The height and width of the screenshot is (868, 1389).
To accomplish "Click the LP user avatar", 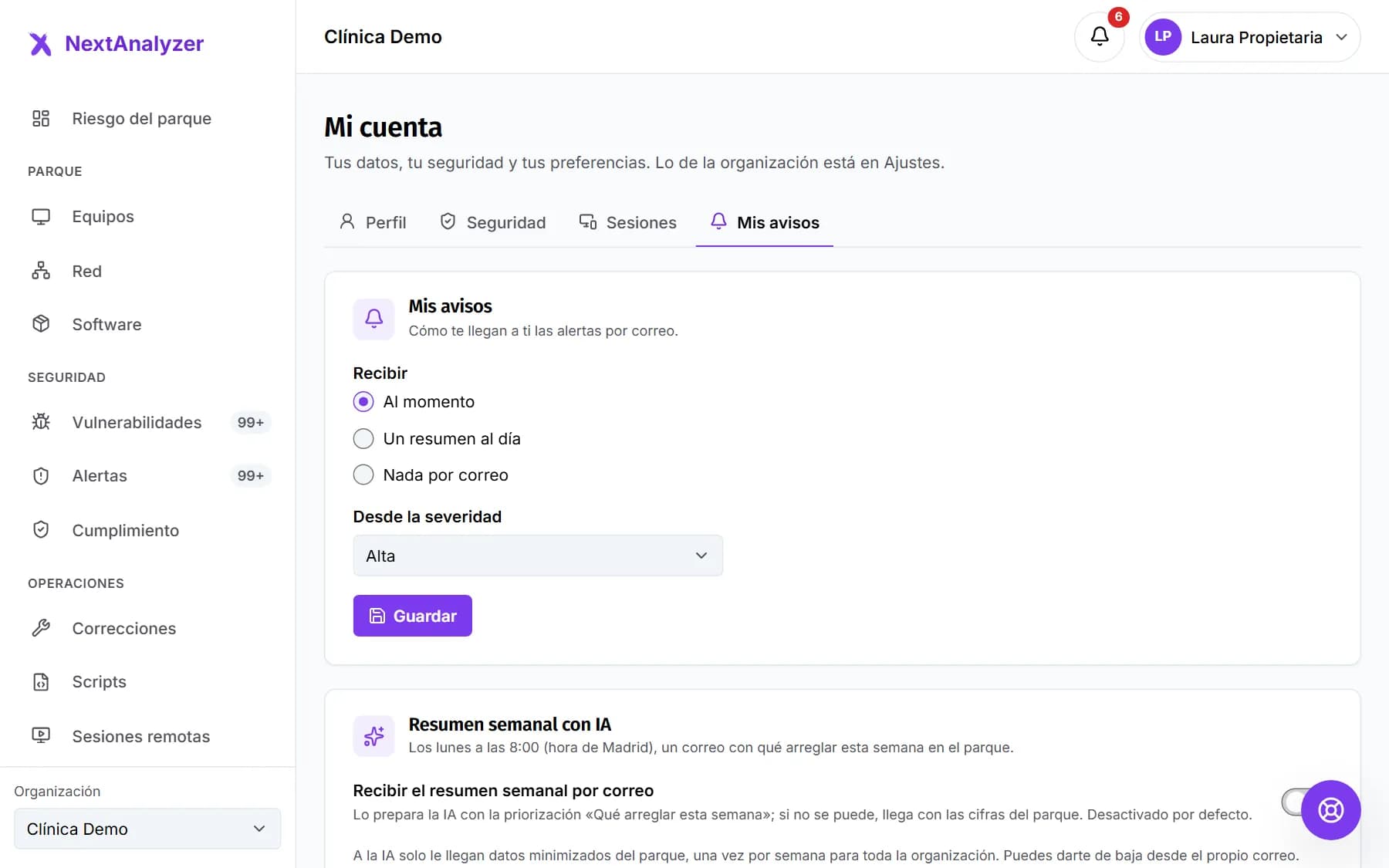I will pyautogui.click(x=1162, y=36).
